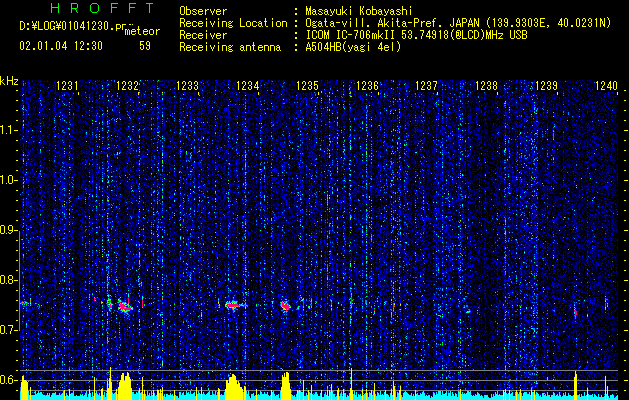
Task: Click the 0.8 kHz axis label
Action: (x=8, y=280)
